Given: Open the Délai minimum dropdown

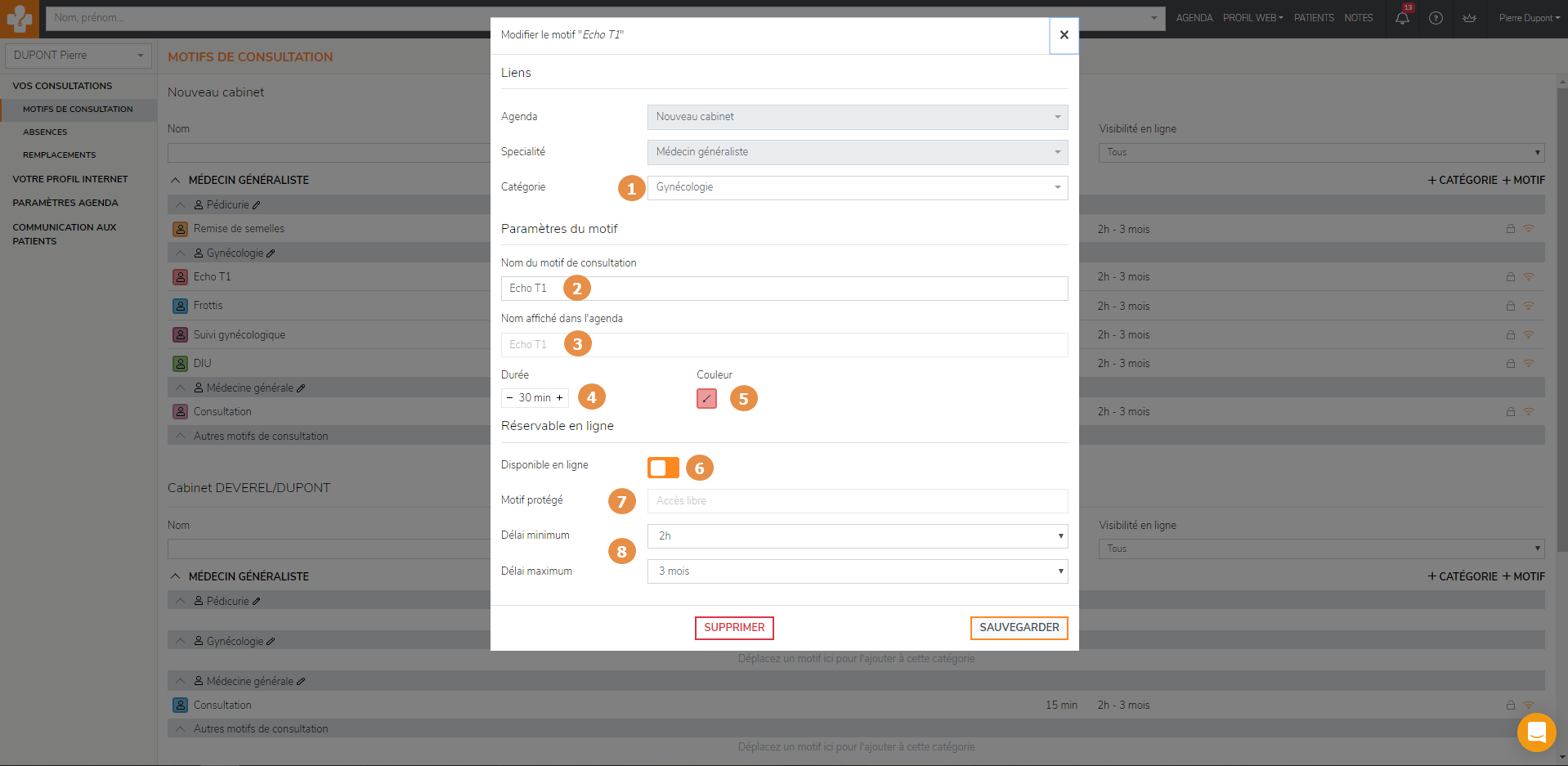Looking at the screenshot, I should pos(858,536).
